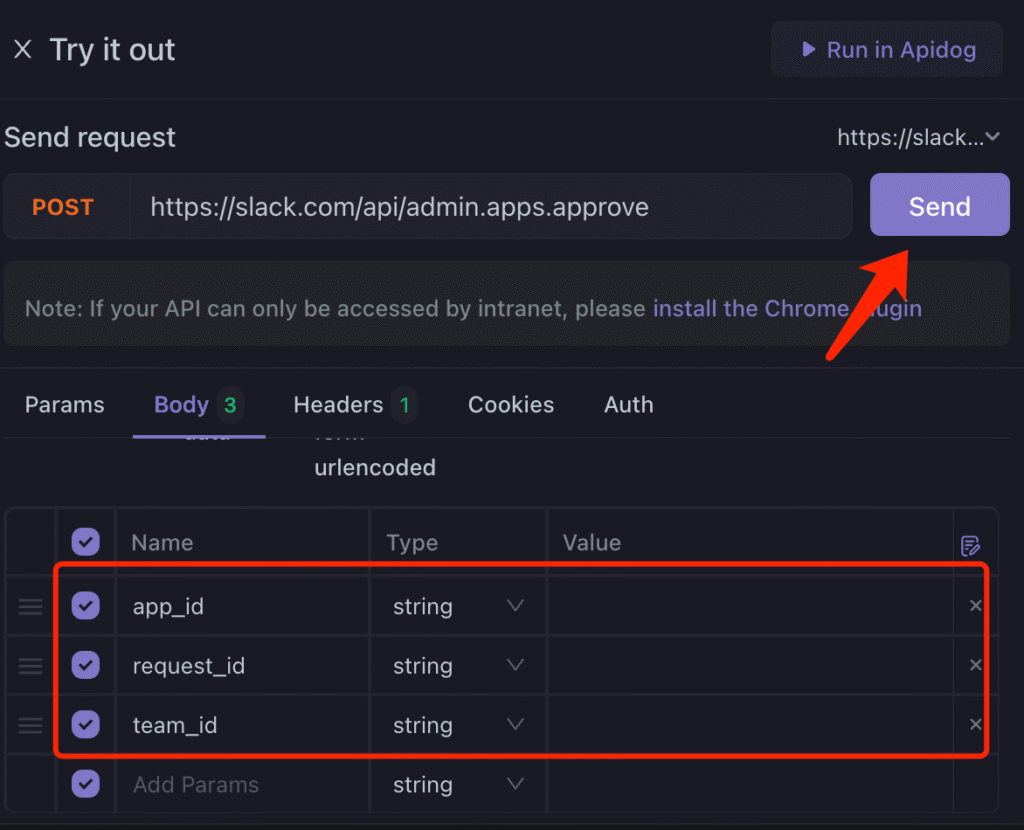Disable the team_id parameter checkbox

click(86, 725)
